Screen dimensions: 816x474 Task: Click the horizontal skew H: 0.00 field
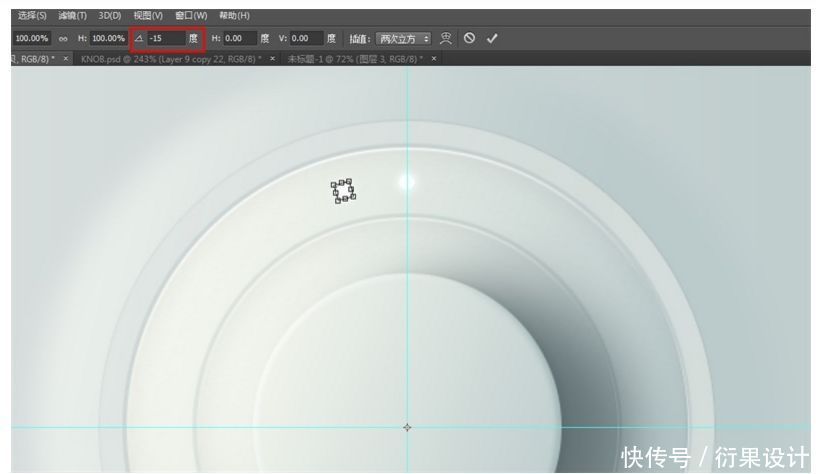pyautogui.click(x=240, y=39)
